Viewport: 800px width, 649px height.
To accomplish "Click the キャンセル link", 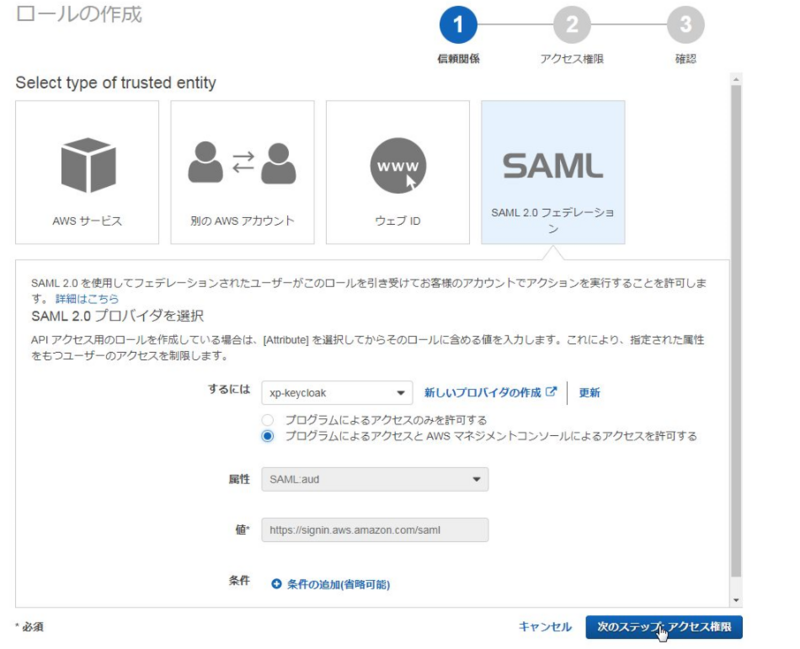I will pyautogui.click(x=545, y=627).
